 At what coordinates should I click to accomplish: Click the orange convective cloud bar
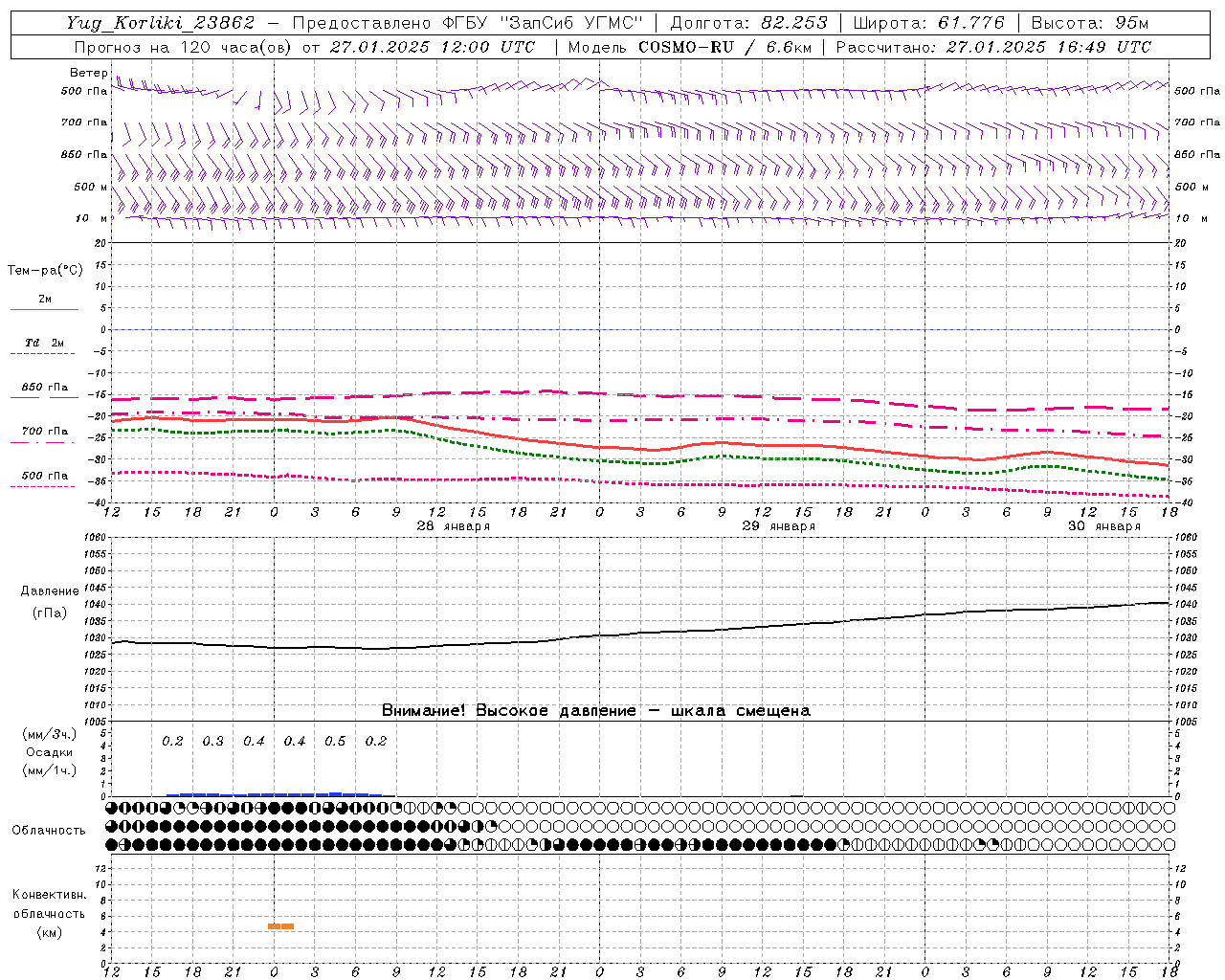tap(281, 926)
